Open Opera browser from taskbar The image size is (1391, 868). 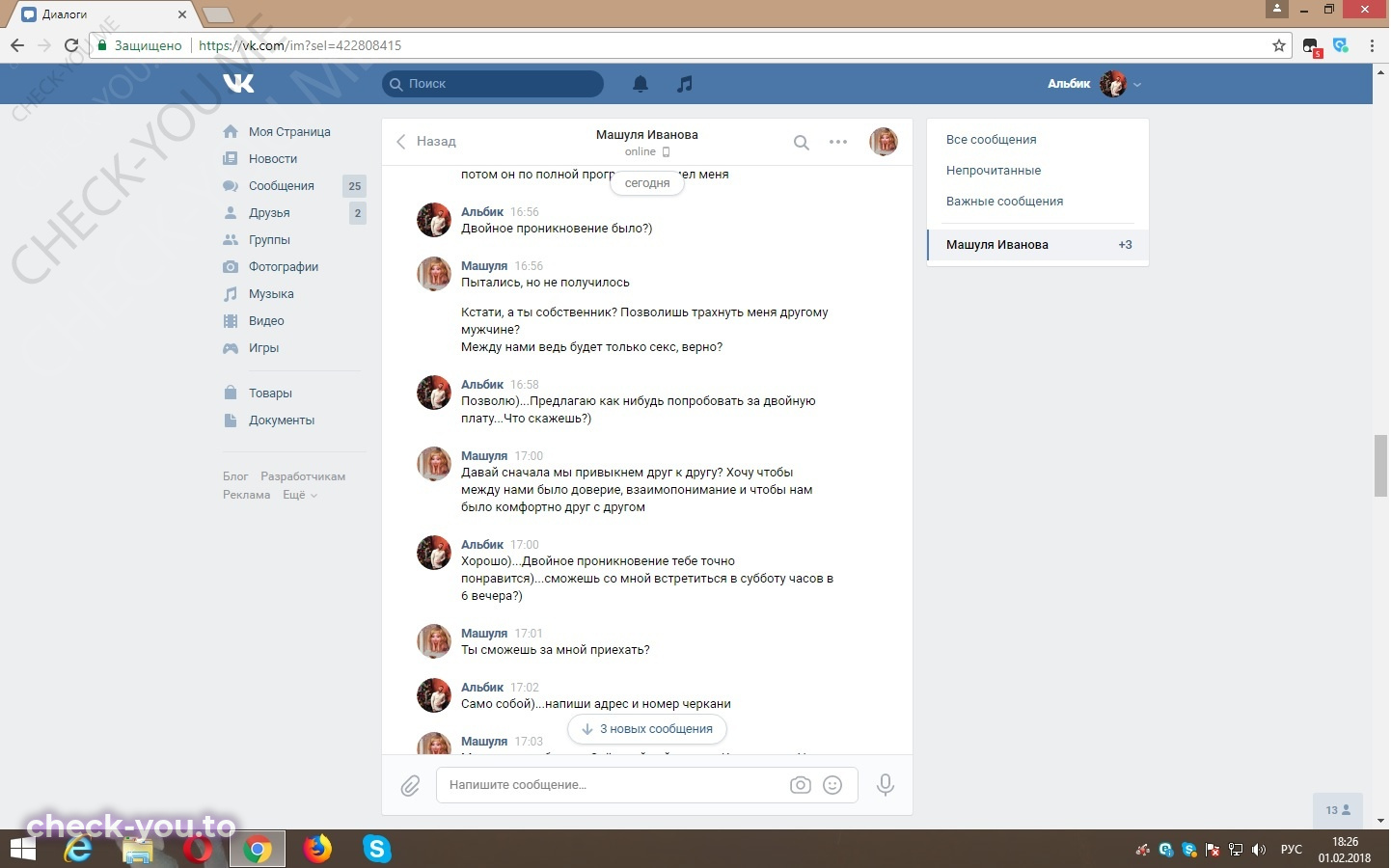click(198, 849)
